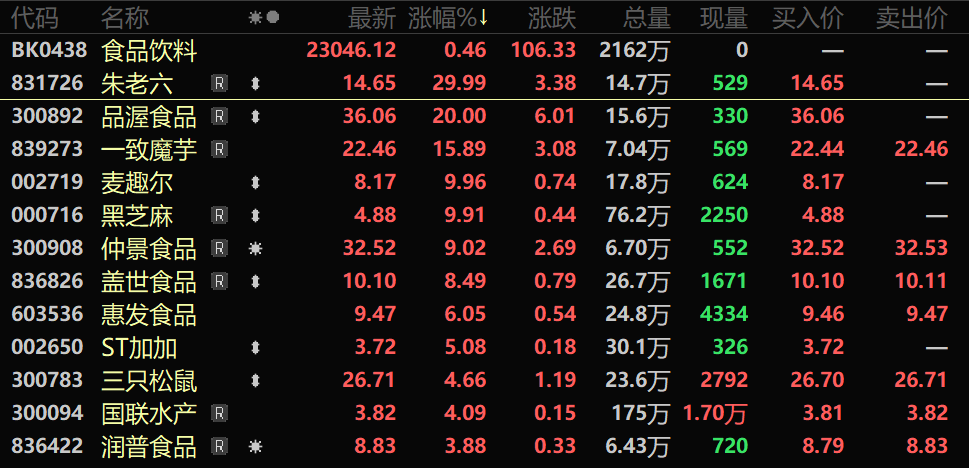This screenshot has width=969, height=468.
Task: Click the sun marker icon beside 仲景食品
Action: [255, 249]
